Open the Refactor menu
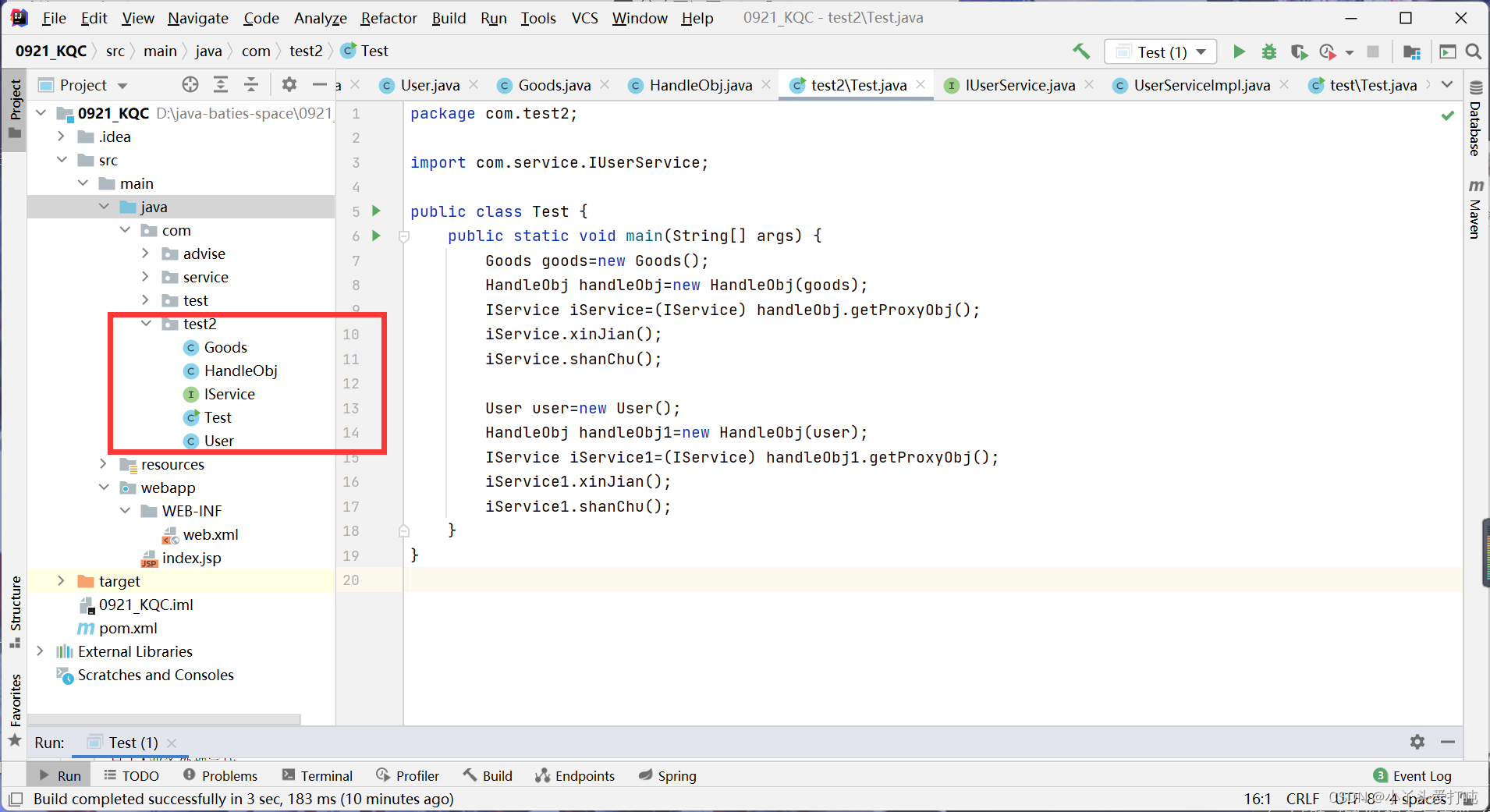This screenshot has width=1490, height=812. click(x=388, y=17)
